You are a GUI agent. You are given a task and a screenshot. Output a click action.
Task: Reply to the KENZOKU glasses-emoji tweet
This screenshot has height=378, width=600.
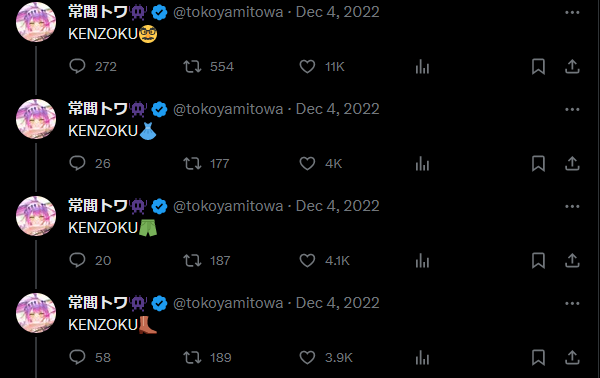[77, 67]
